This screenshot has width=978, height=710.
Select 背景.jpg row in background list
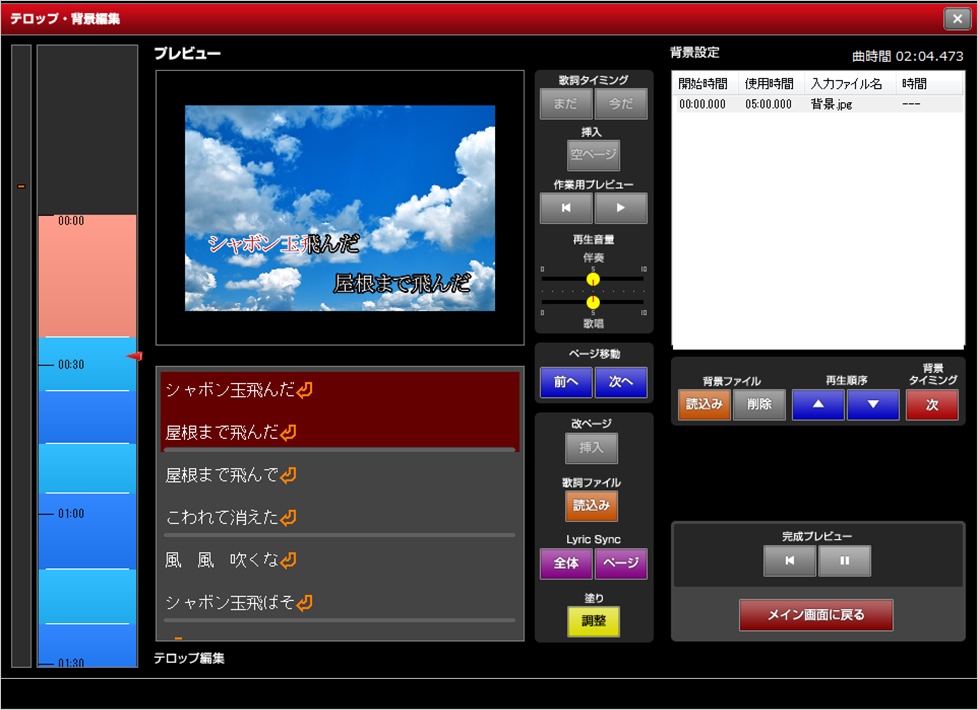[x=817, y=104]
